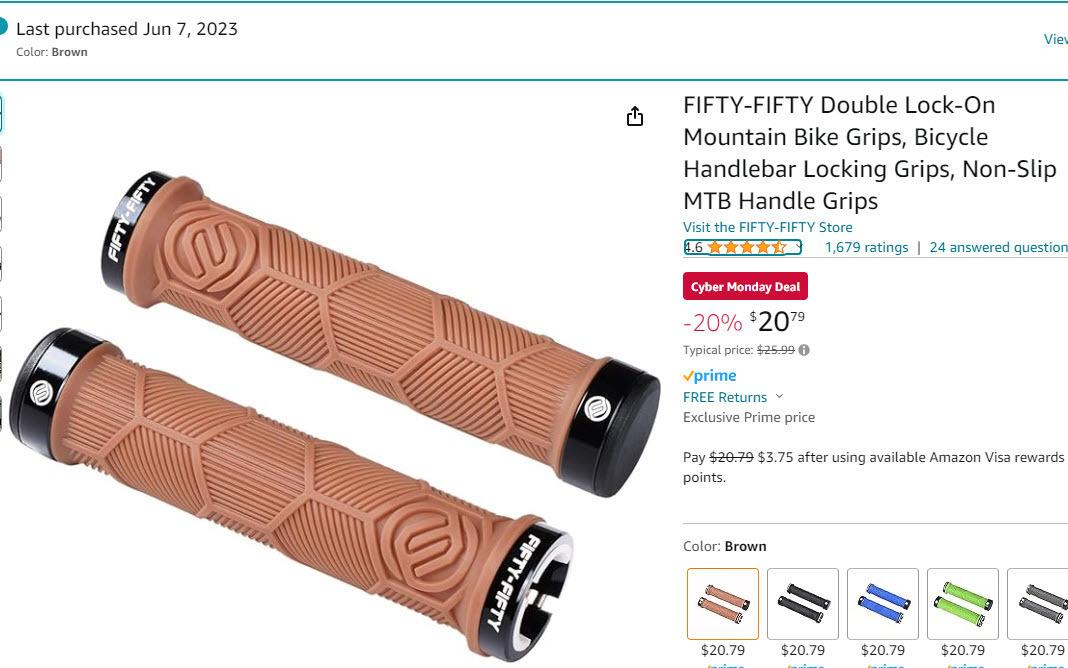
Task: View the 24 answered questions
Action: (x=999, y=247)
